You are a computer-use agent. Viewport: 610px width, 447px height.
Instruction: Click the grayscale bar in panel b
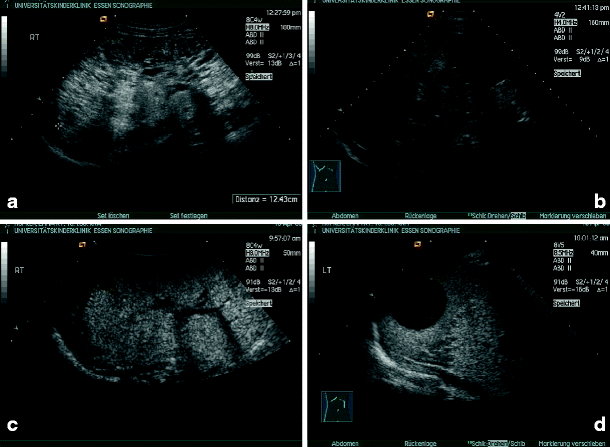312,41
